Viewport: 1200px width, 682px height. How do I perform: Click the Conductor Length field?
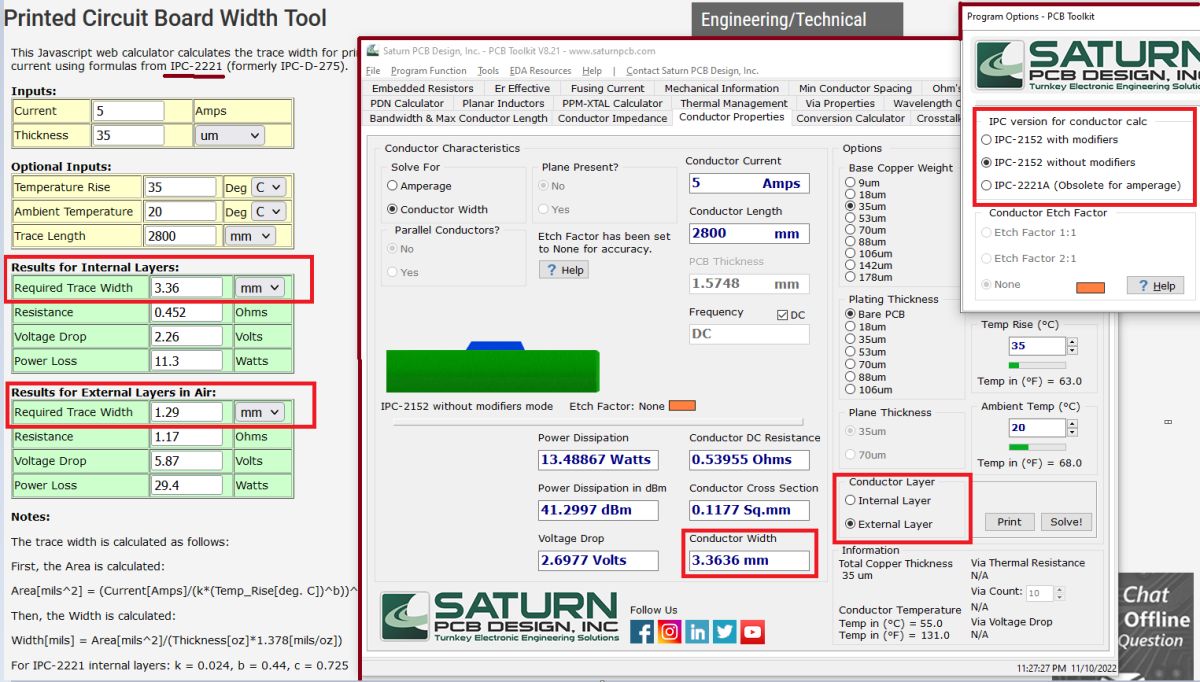pos(749,233)
